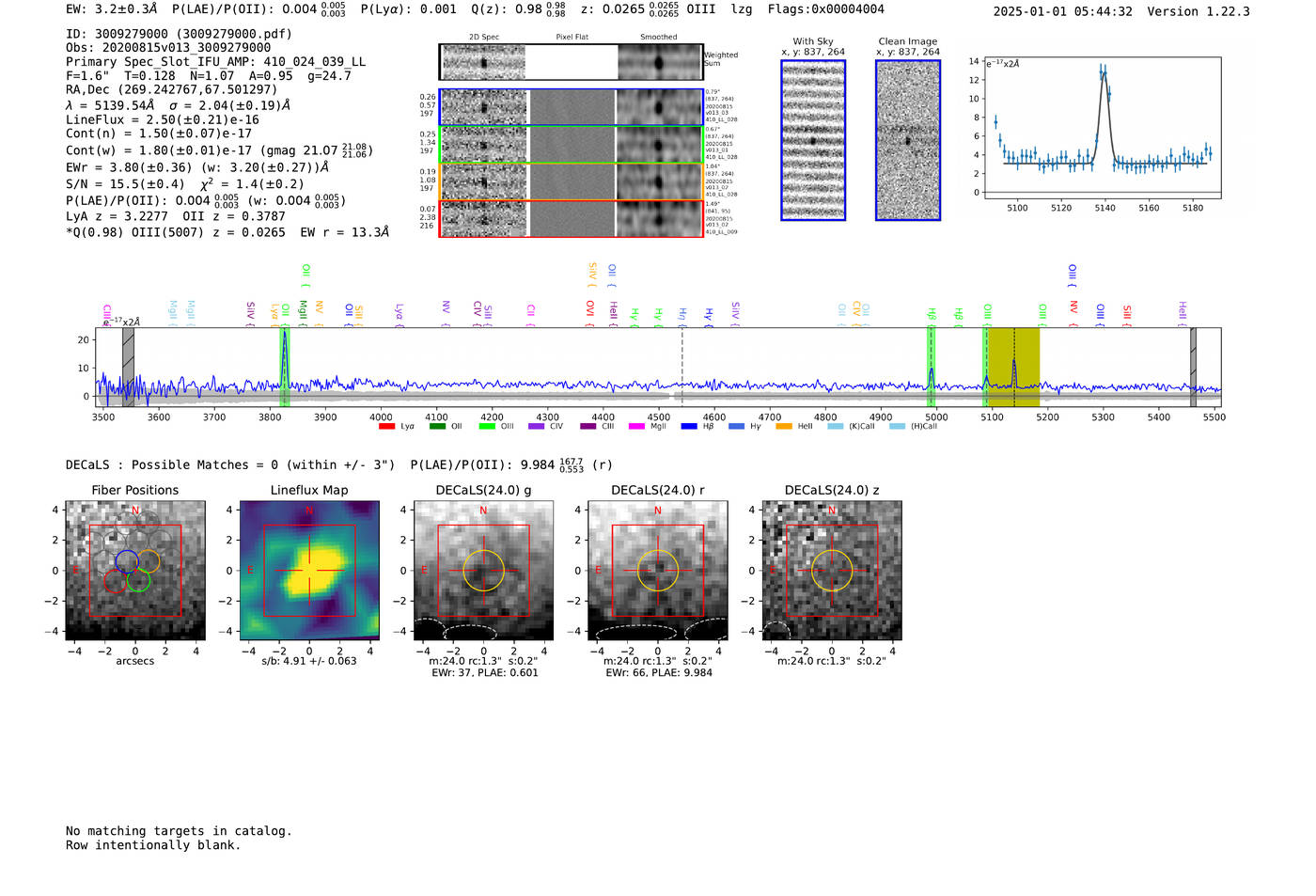Click the green fiber circle in Fiber Positions

[x=138, y=580]
